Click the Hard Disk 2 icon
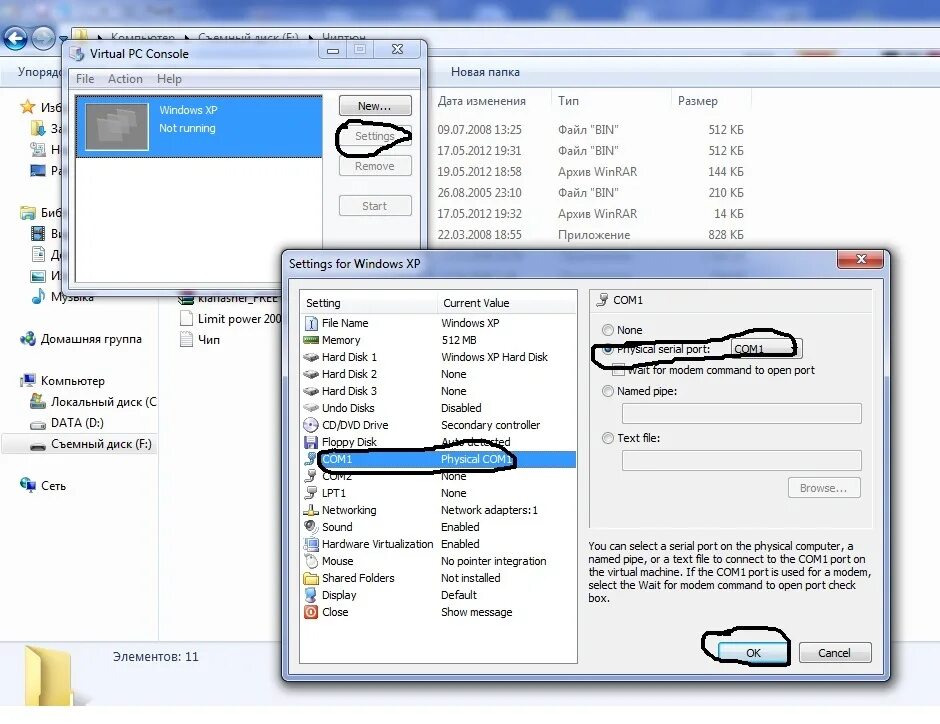Screen dimensions: 940x724 tap(311, 374)
